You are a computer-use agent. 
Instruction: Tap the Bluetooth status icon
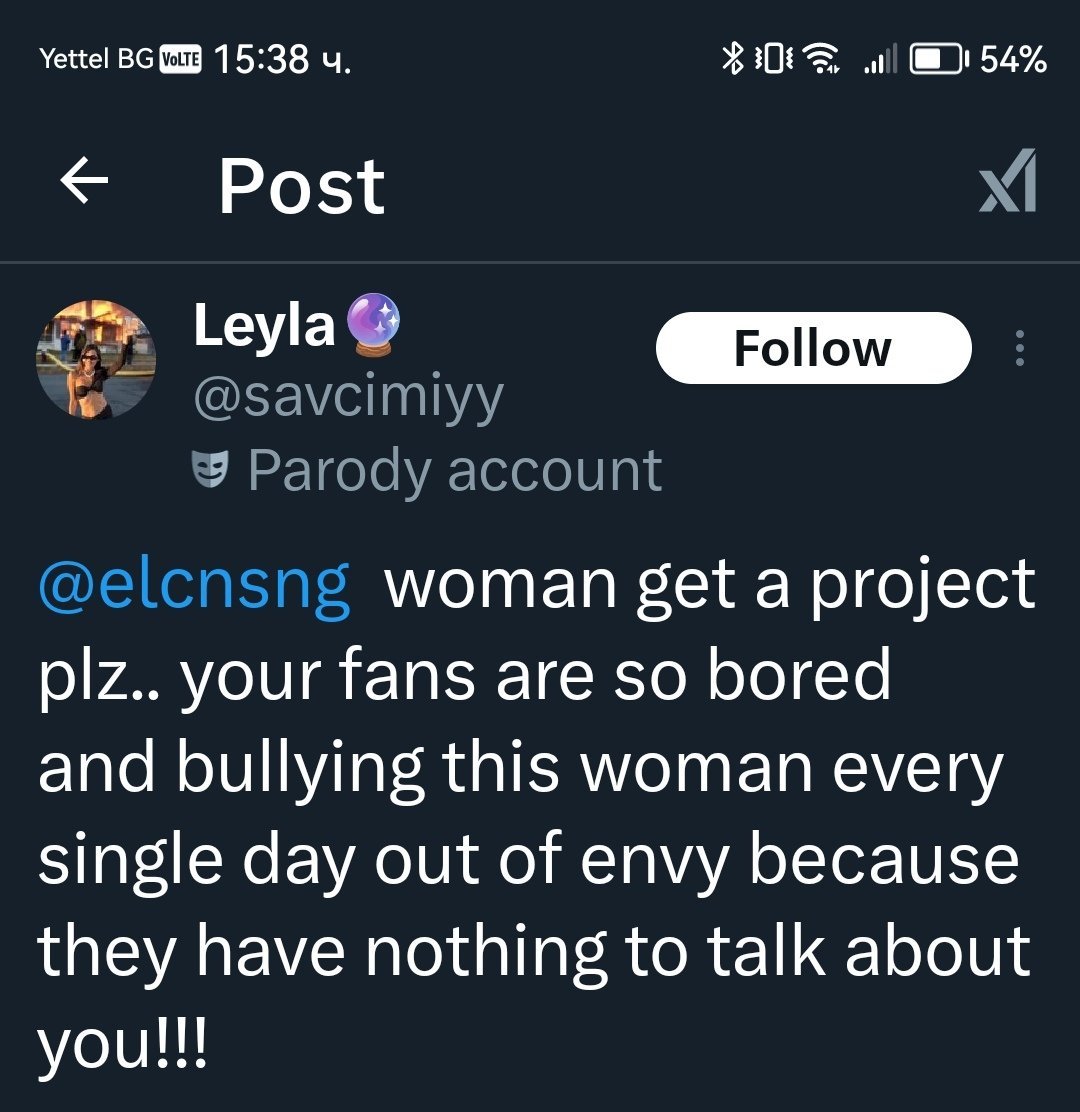point(733,60)
